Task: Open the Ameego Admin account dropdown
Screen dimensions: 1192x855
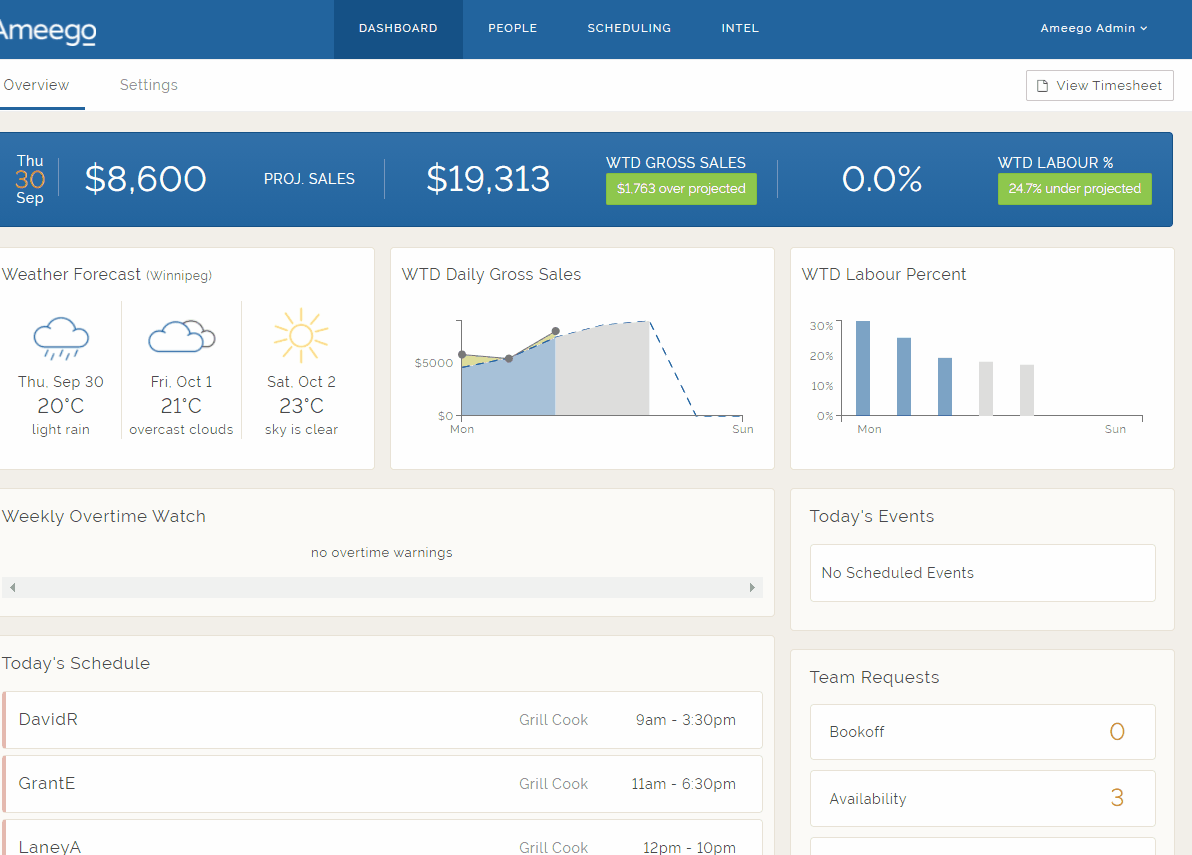Action: 1093,29
